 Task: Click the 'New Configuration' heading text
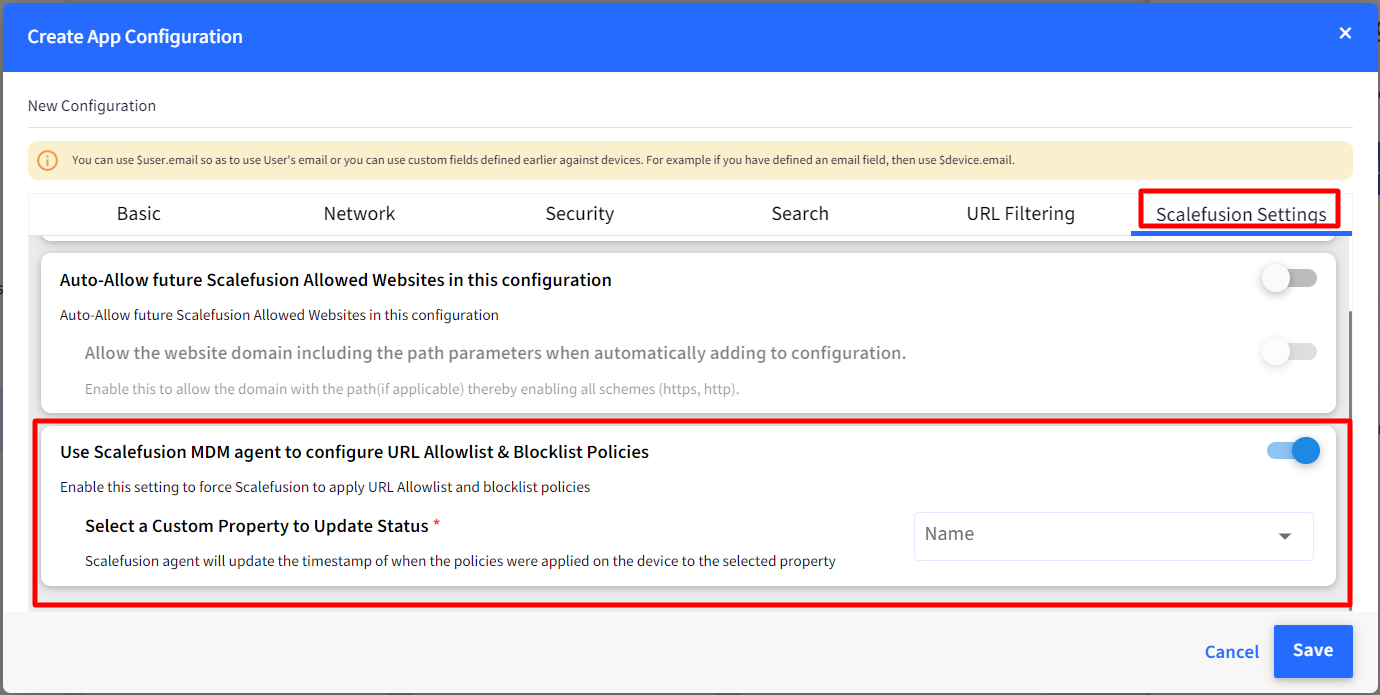click(x=92, y=106)
